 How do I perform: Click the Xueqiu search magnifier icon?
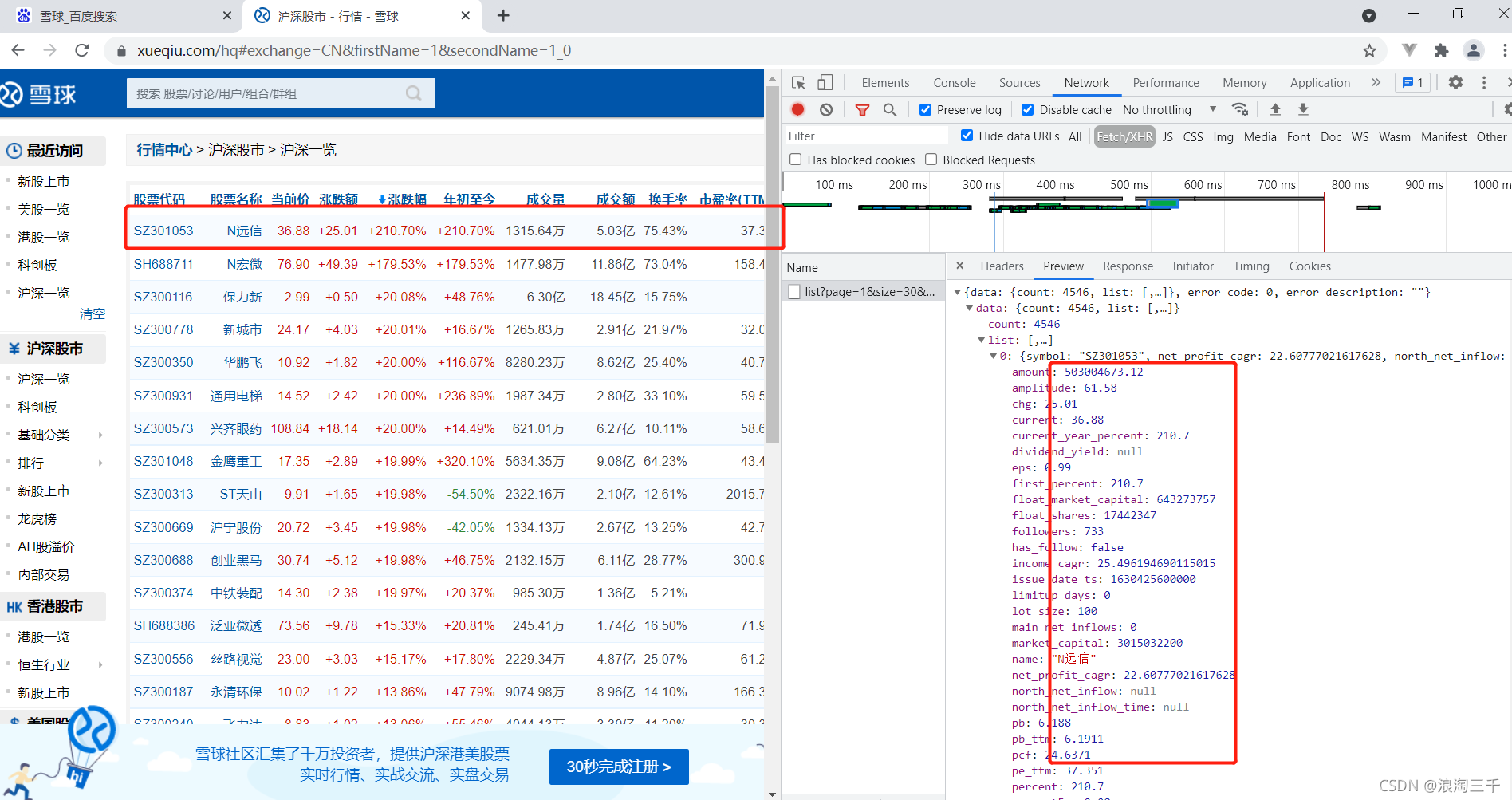413,93
